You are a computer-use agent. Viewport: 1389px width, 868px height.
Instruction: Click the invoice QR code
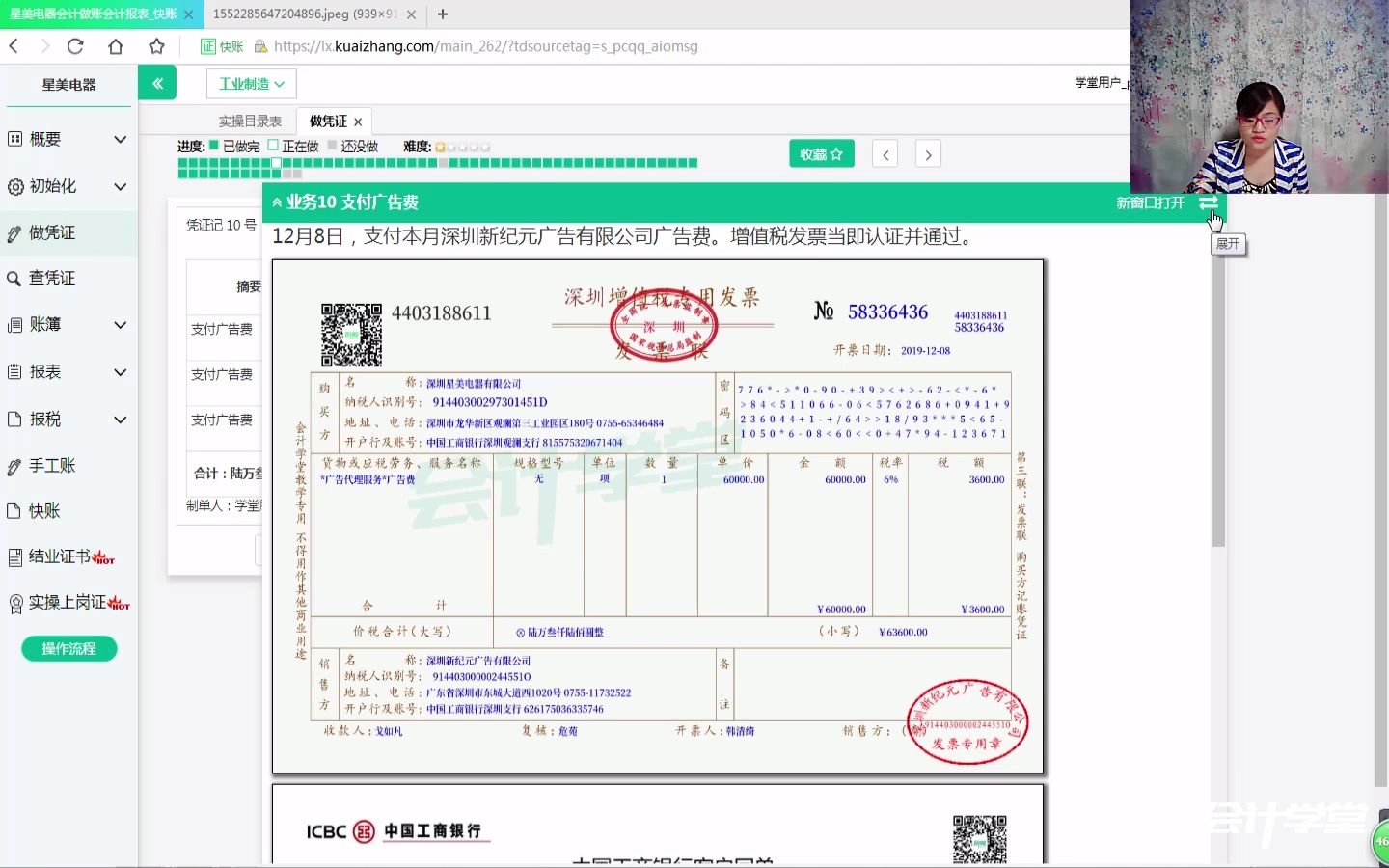351,335
